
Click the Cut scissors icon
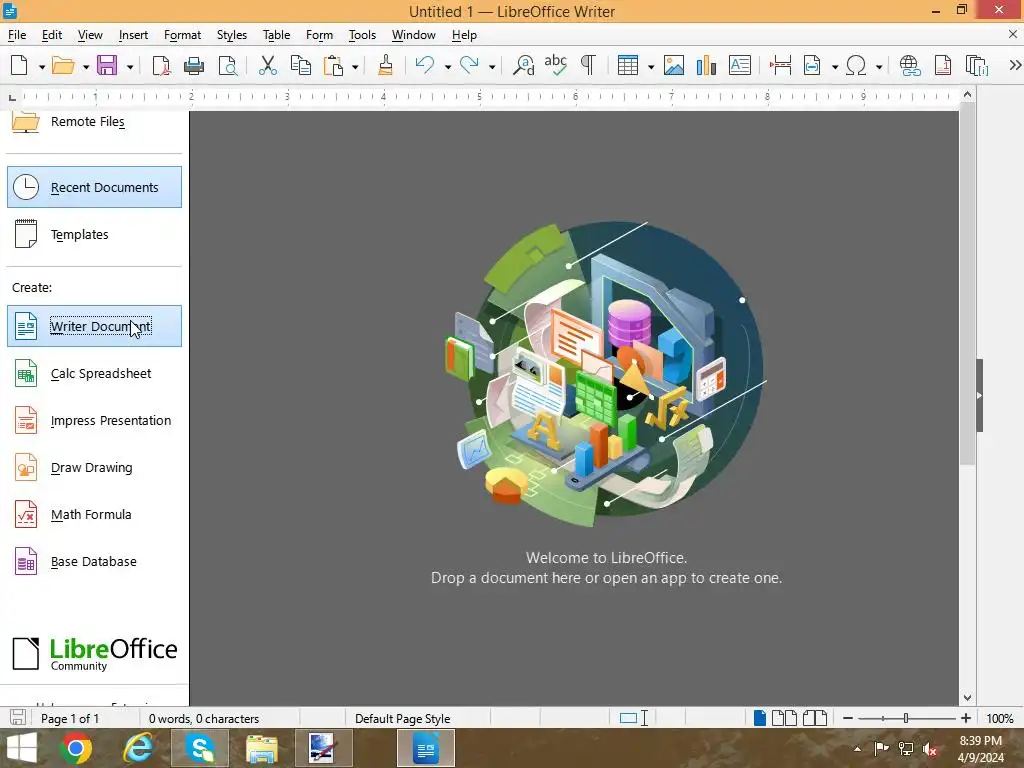pos(268,65)
